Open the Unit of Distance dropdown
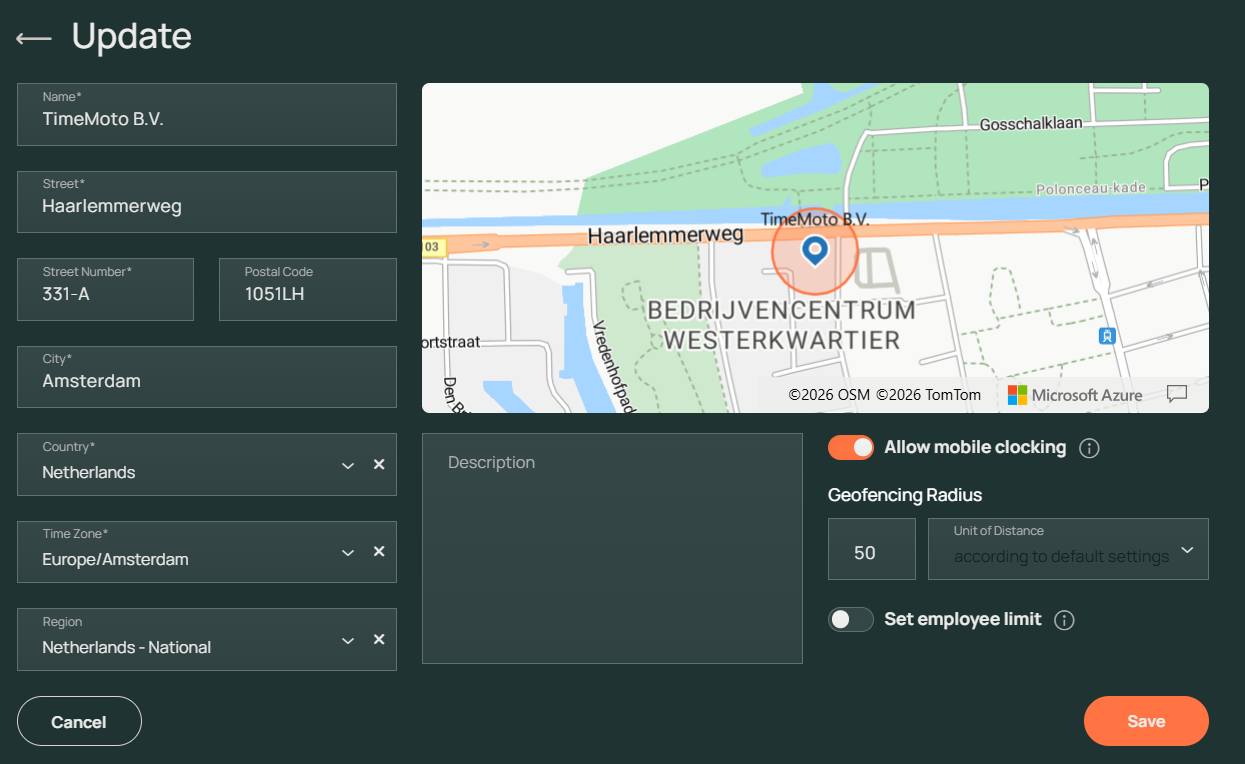1245x764 pixels. pos(1068,549)
